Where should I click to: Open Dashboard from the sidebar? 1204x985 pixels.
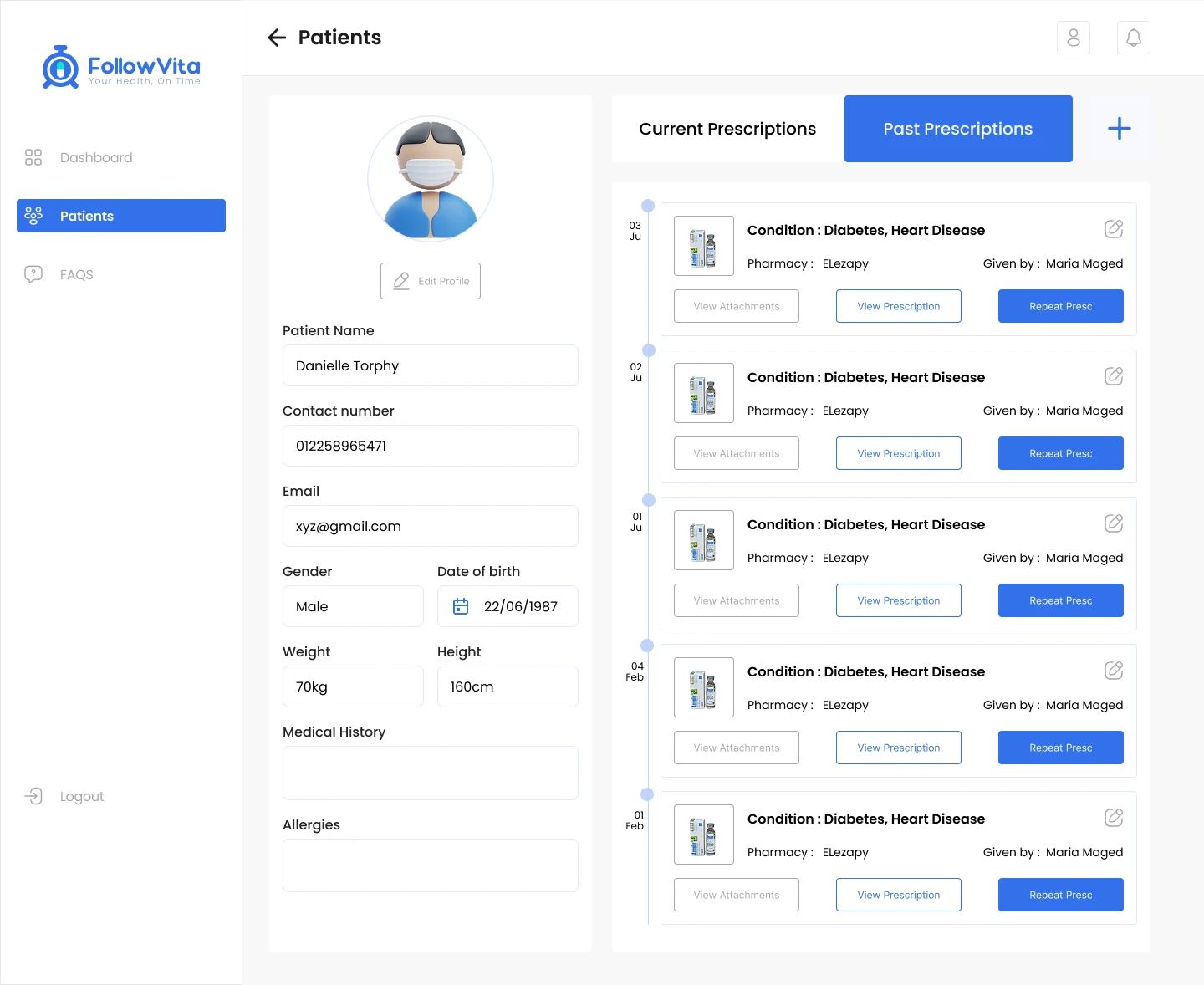point(95,157)
